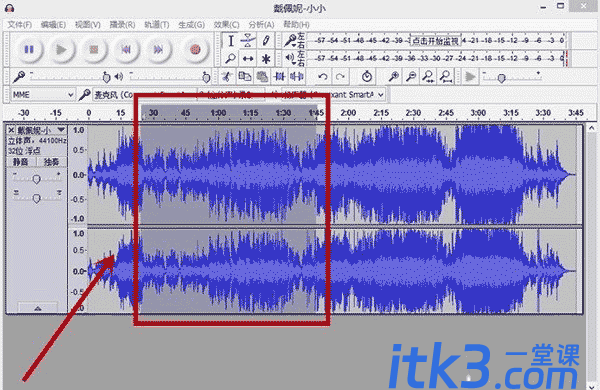
Task: Click the Undo arrow icon
Action: click(x=323, y=77)
